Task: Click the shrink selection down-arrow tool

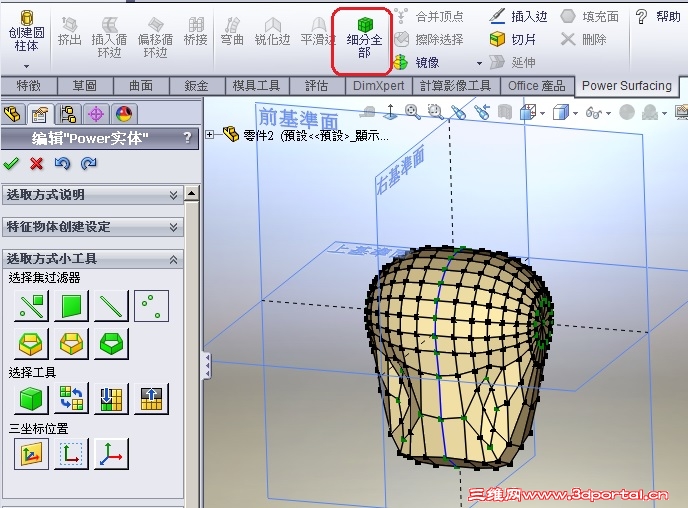Action: (111, 399)
